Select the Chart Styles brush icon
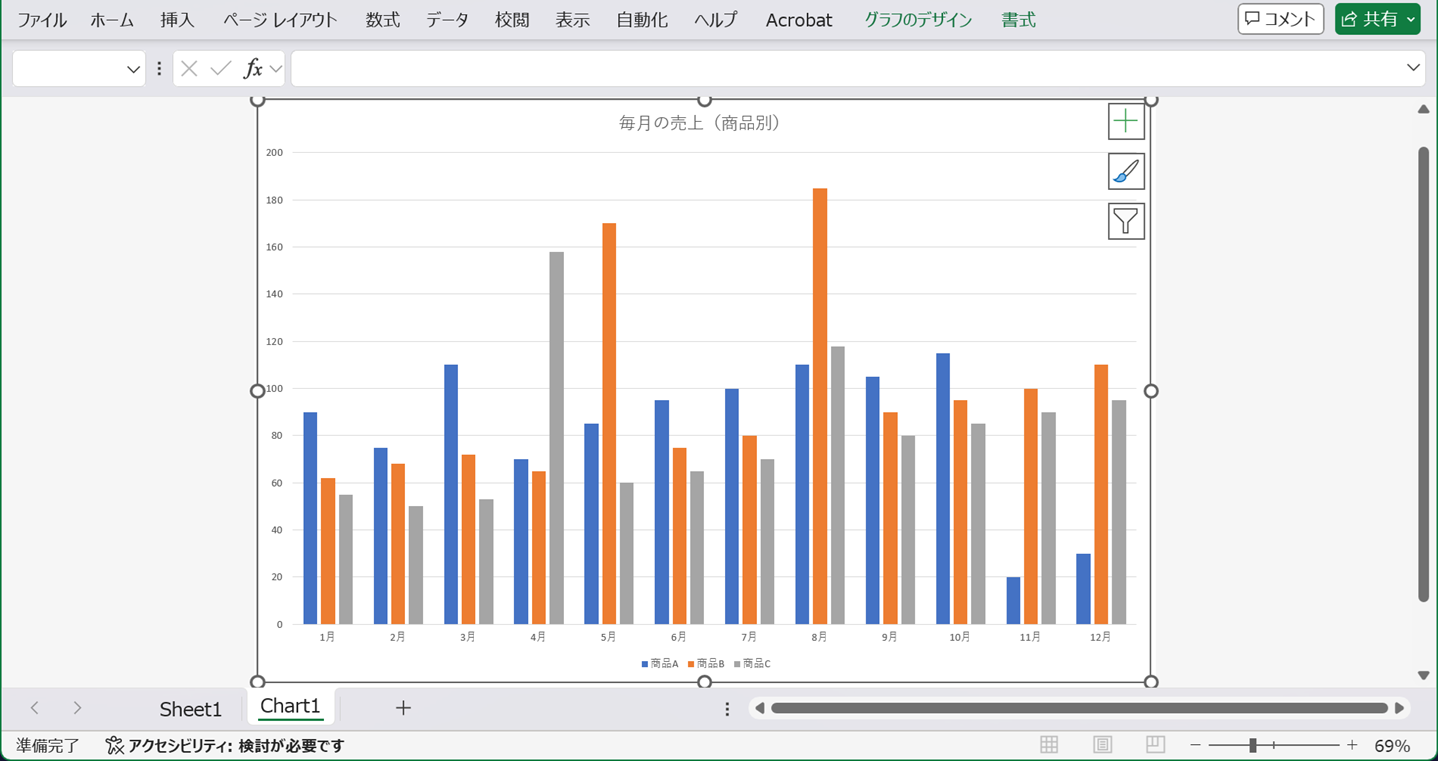Image resolution: width=1438 pixels, height=761 pixels. 1125,170
